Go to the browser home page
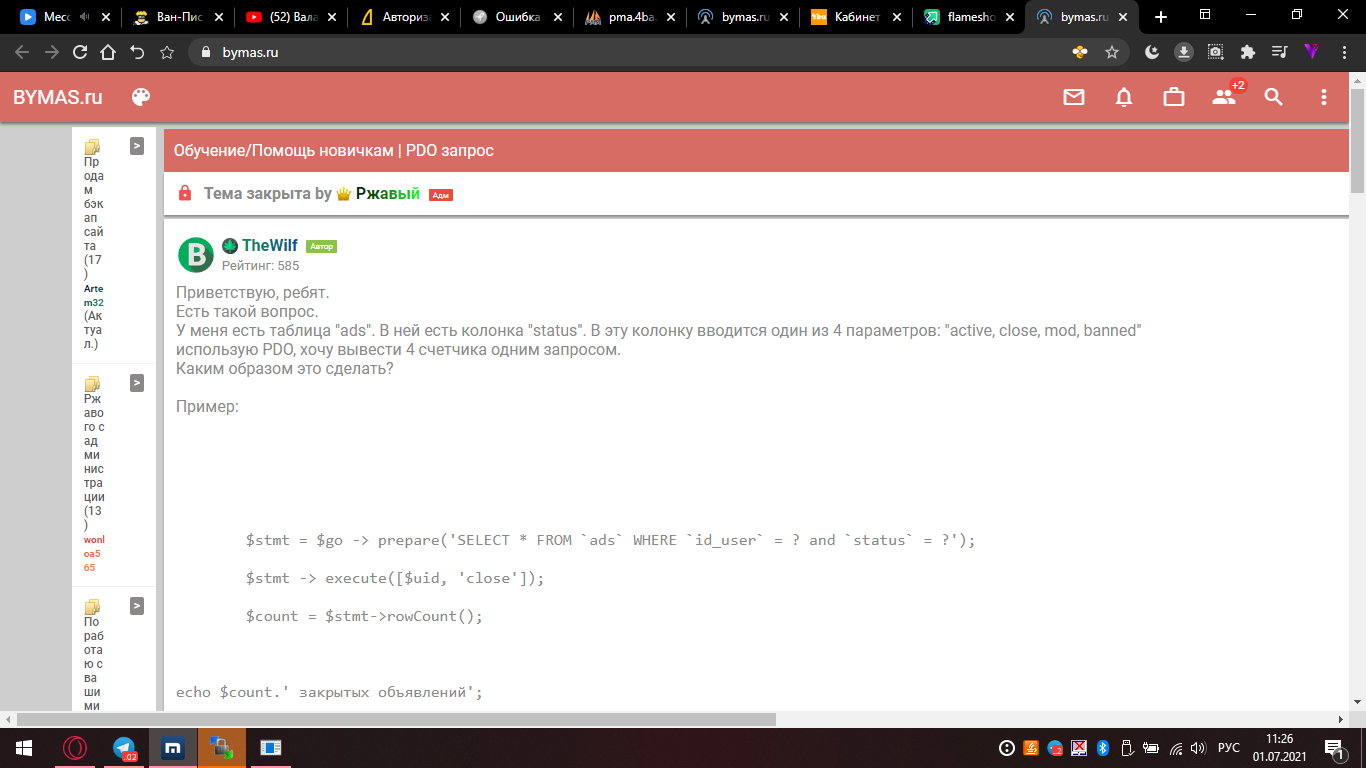 pyautogui.click(x=108, y=52)
